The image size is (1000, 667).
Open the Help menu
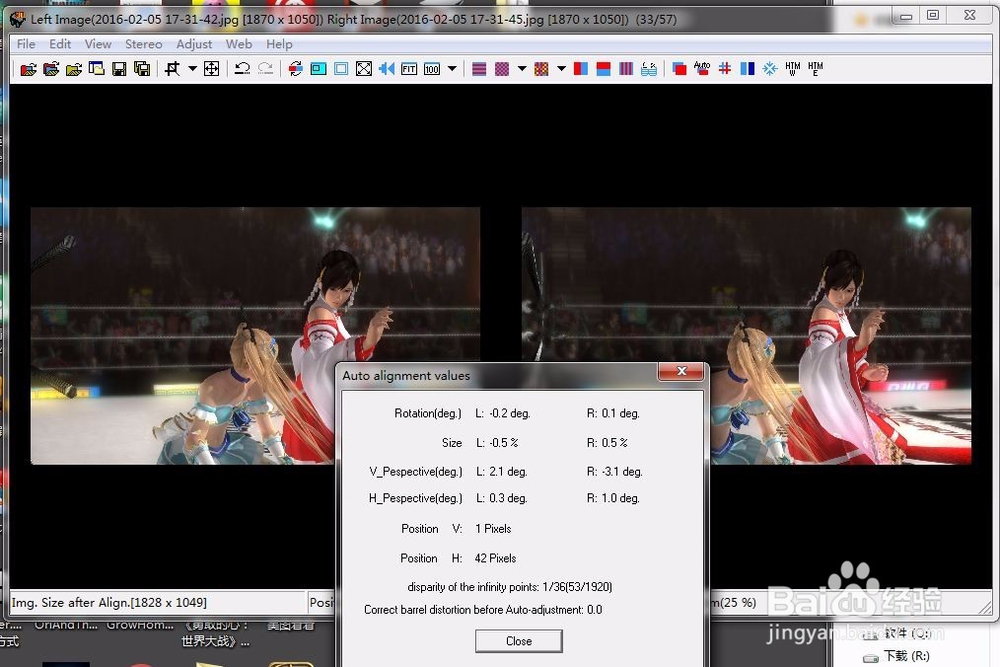279,44
